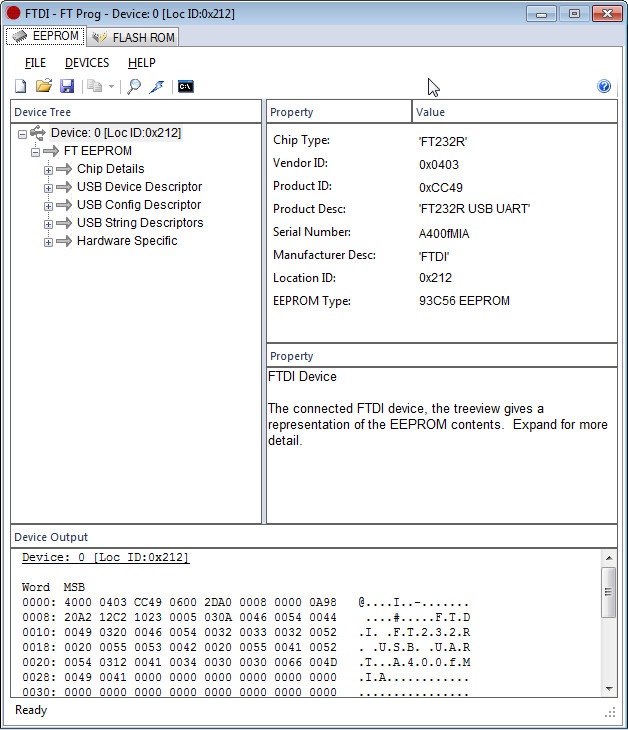Click the Serial Number value A400fMIA
This screenshot has height=730, width=628.
444,234
